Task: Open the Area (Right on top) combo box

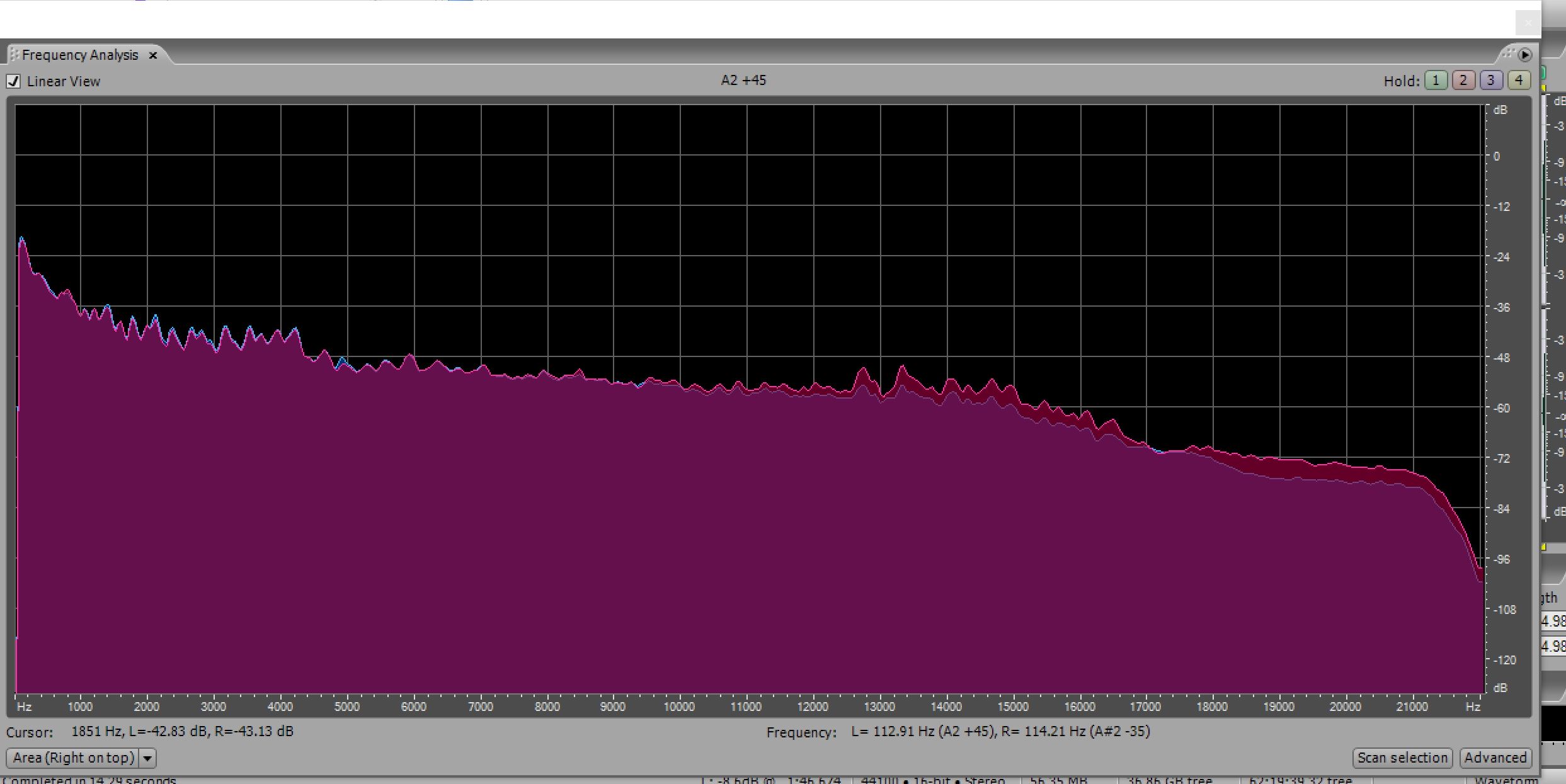Action: pos(73,758)
